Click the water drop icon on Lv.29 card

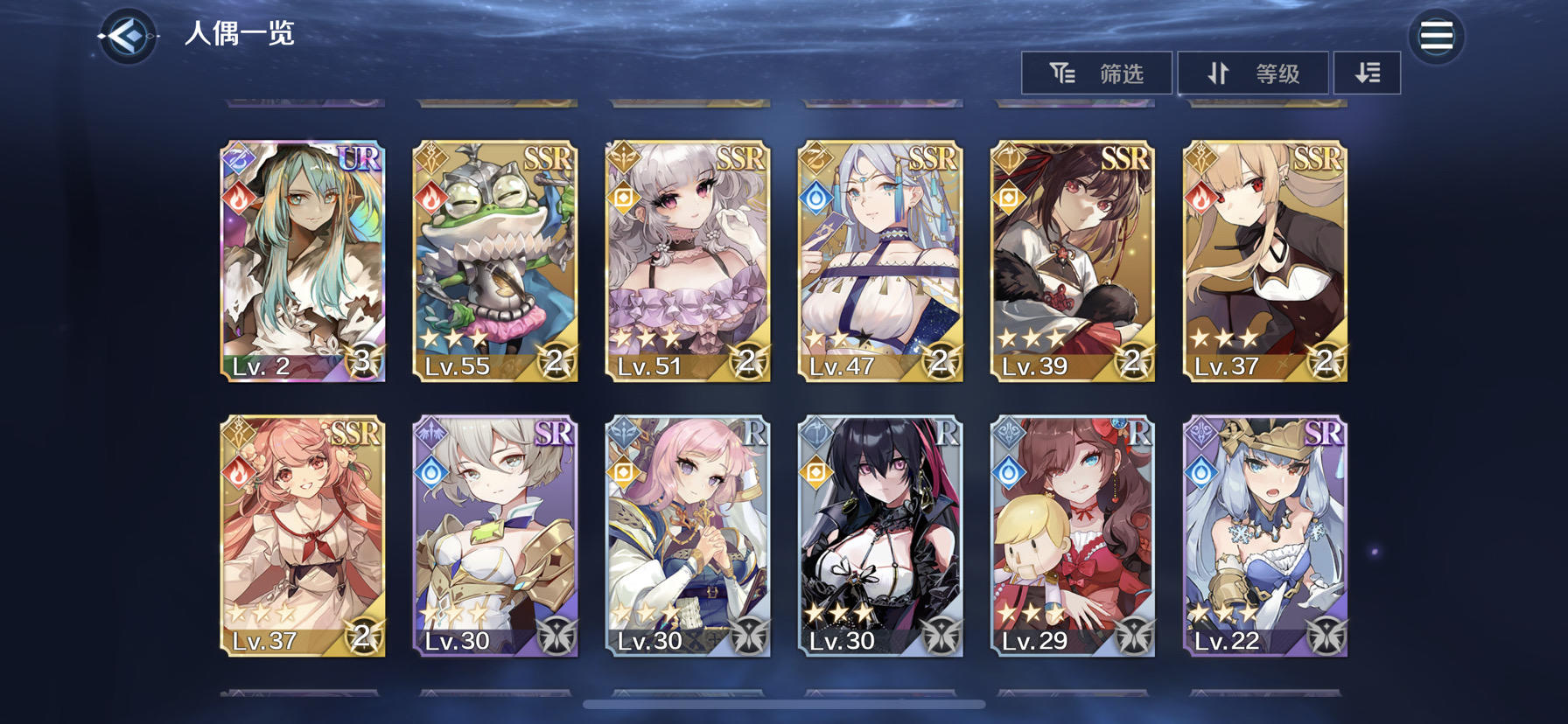[1008, 473]
